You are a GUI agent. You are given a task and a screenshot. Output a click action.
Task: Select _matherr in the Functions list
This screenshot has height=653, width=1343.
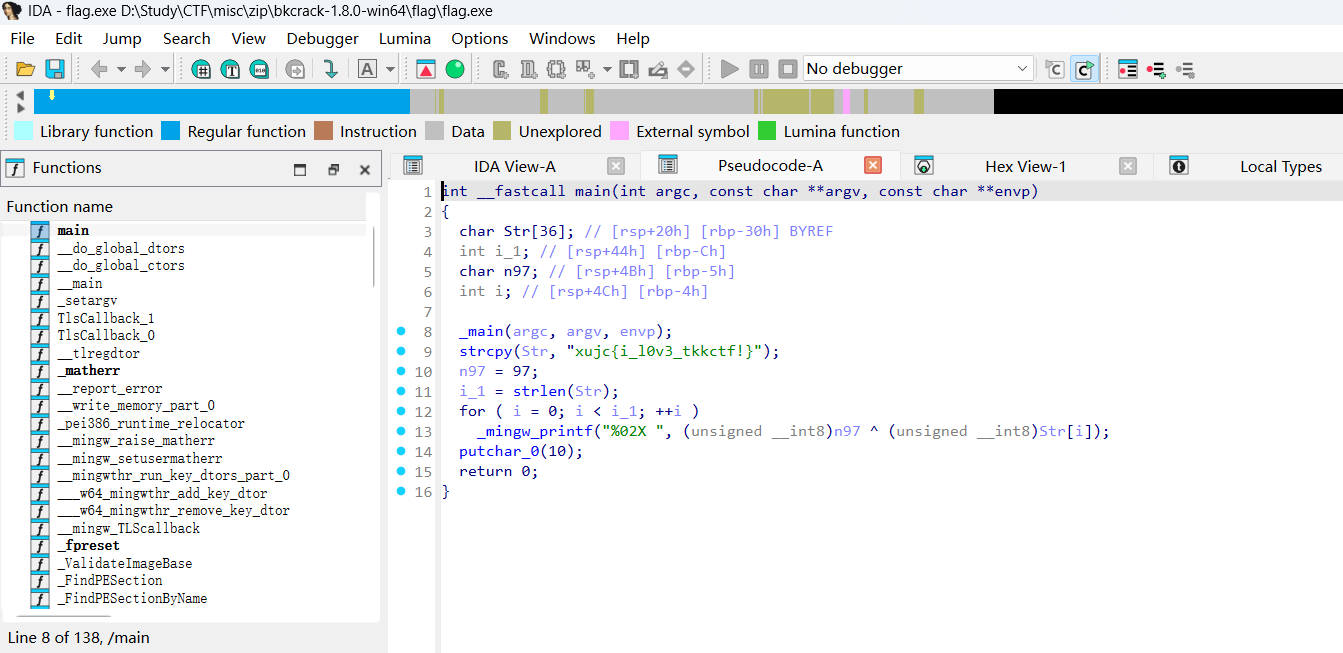[x=87, y=371]
